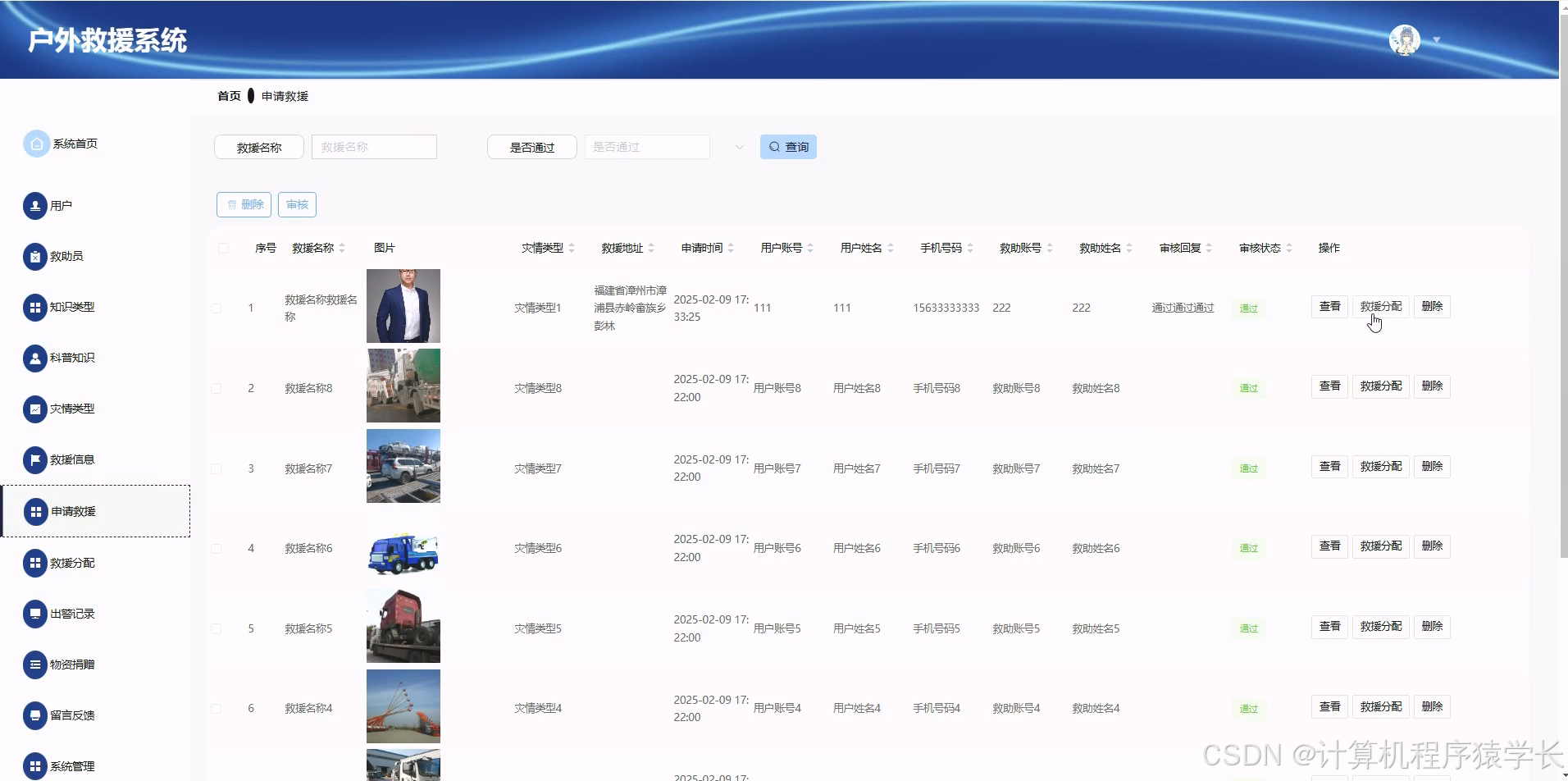The image size is (1568, 781).
Task: Click 删除 button for row 救援名称6
Action: click(x=1432, y=546)
